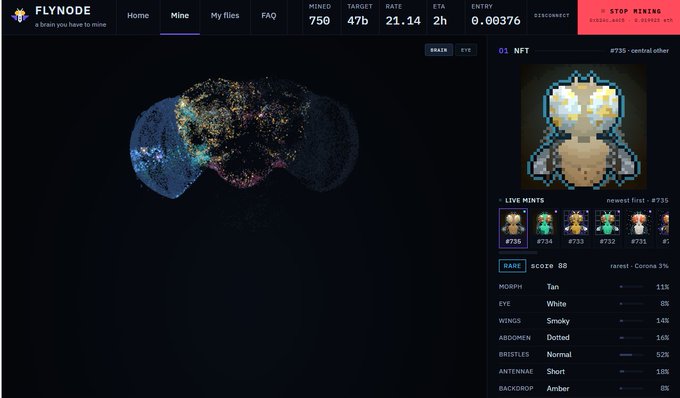Click the fly brain 3D visualization
The image size is (680, 398).
tap(244, 138)
